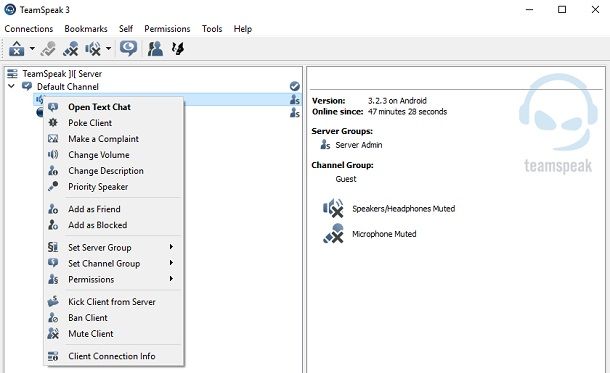Open the Bookmarks menu

point(86,29)
